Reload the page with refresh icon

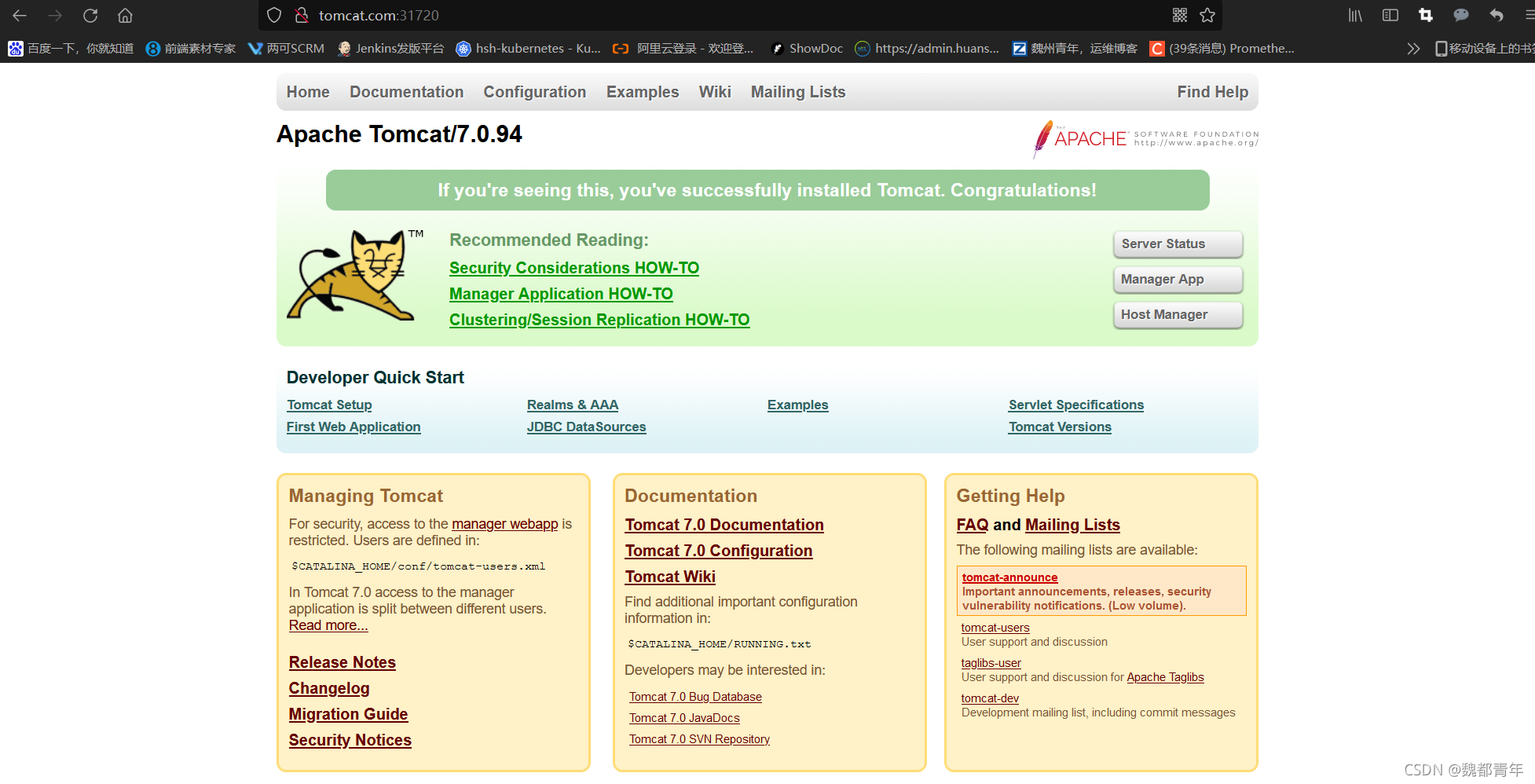(90, 15)
